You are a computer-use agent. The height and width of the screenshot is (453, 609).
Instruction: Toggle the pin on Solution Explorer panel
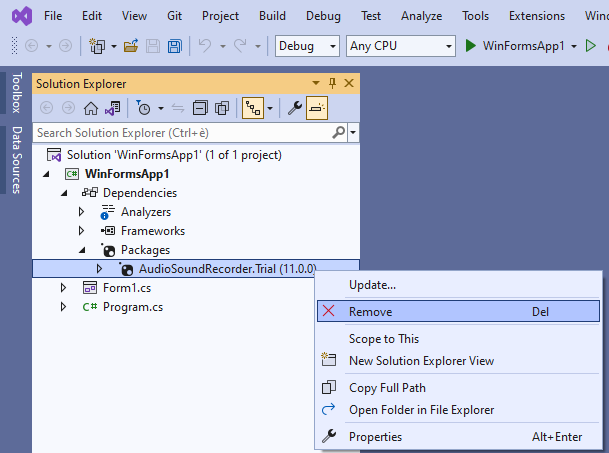click(x=332, y=84)
